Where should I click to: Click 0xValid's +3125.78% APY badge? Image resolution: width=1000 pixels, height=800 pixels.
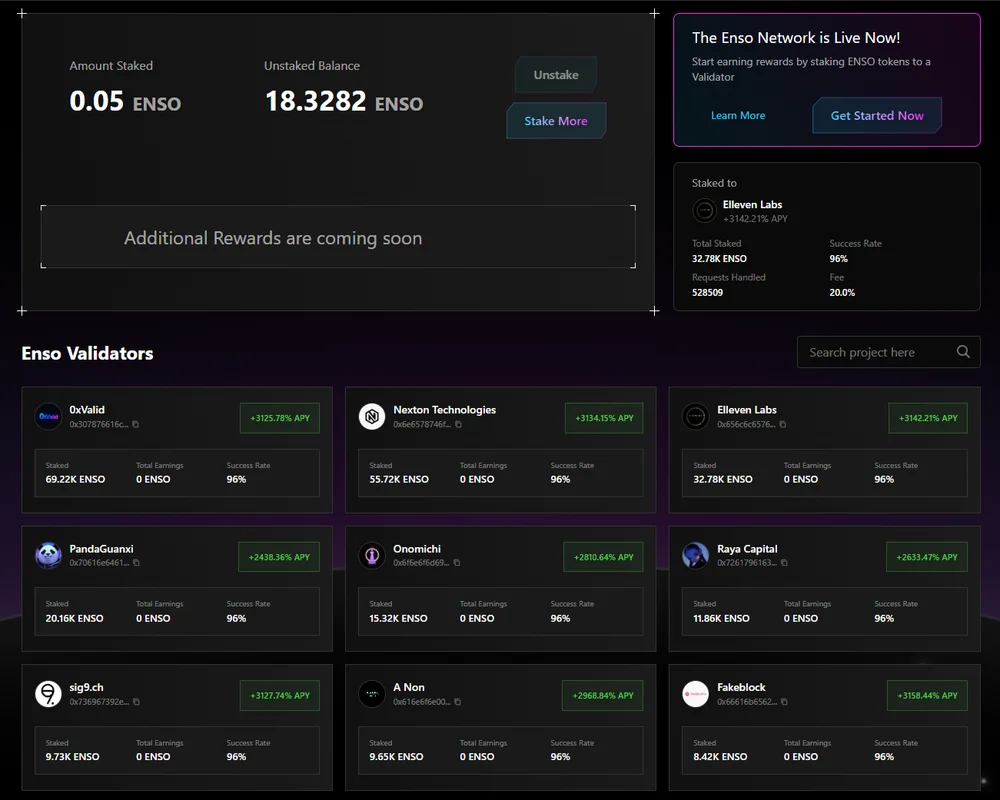click(x=280, y=418)
